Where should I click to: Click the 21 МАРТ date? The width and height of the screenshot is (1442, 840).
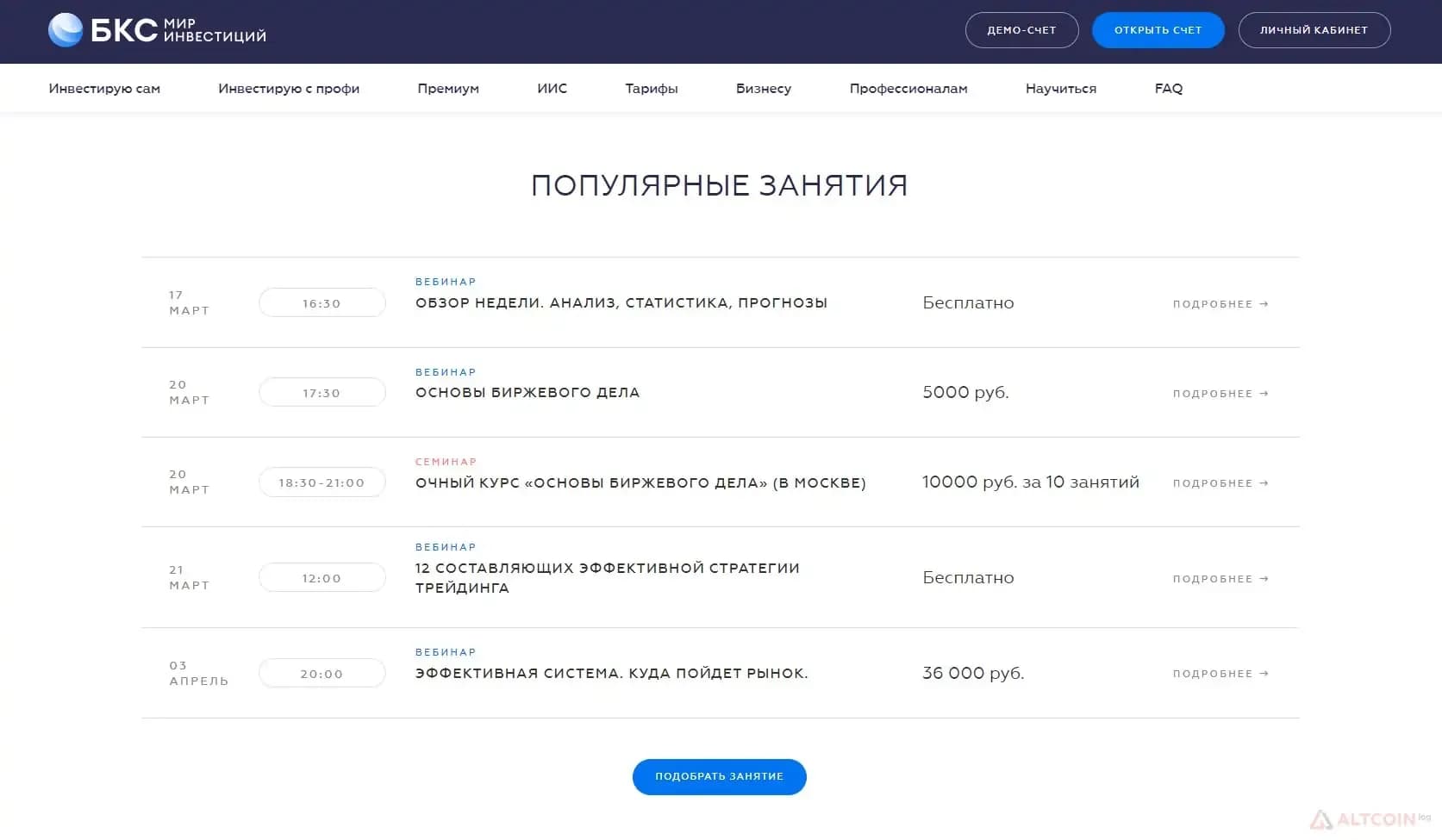(189, 577)
